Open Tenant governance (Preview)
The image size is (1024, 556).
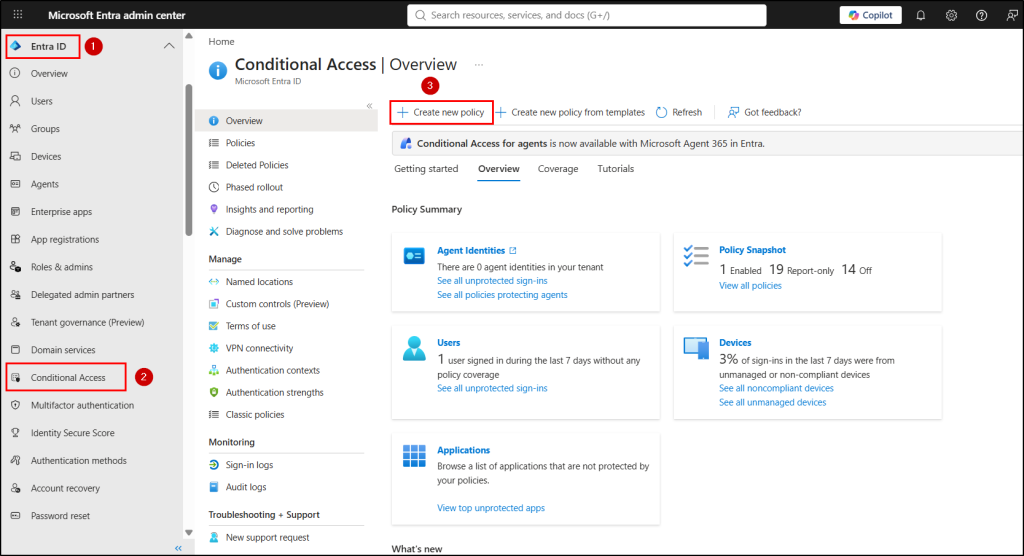(88, 322)
